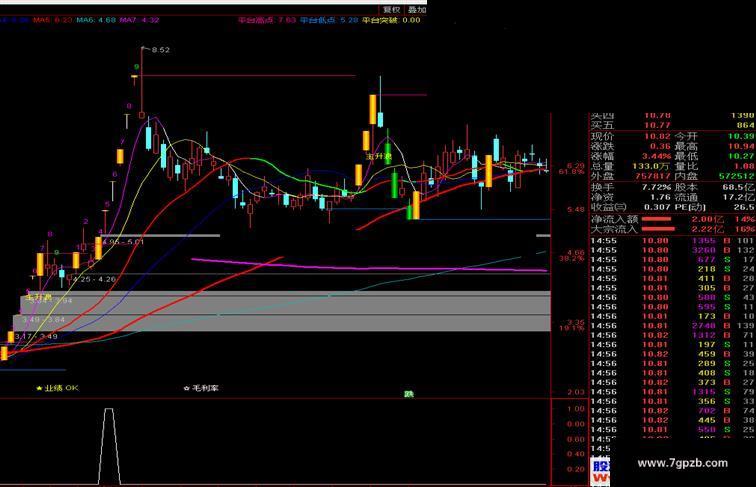
Task: Click the yellow star 业绩 OK marker
Action: click(x=57, y=388)
